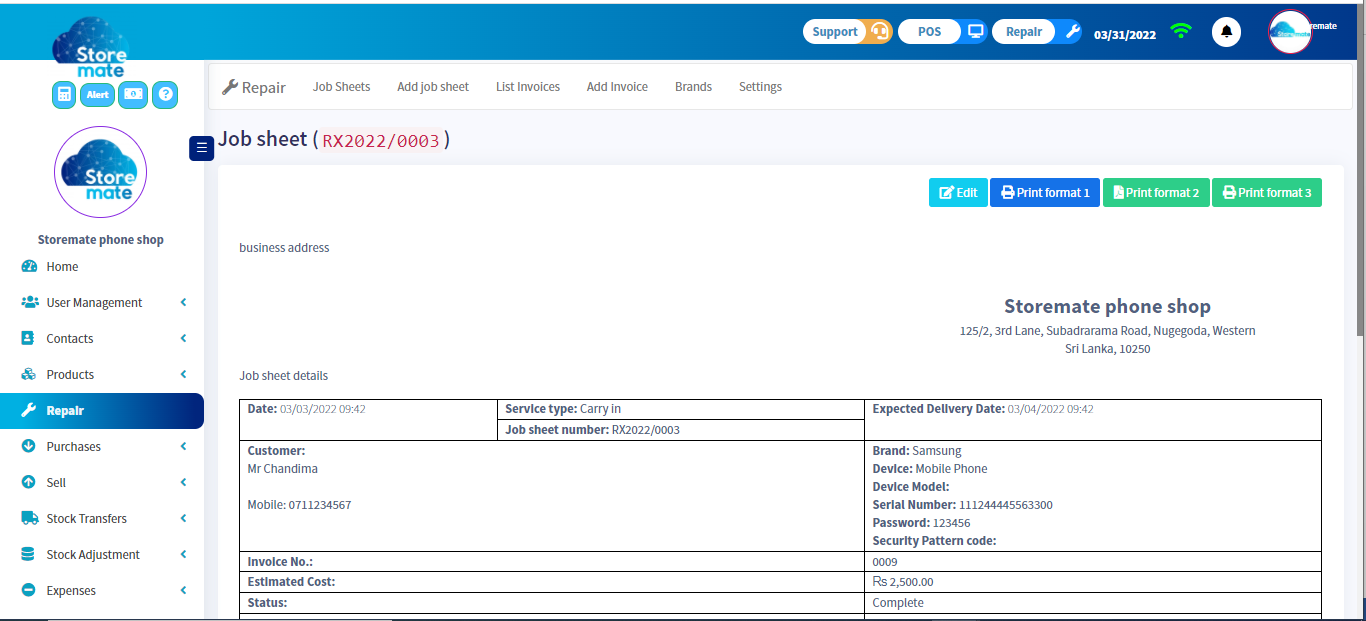
Task: Click the Products cubes icon
Action: point(28,374)
